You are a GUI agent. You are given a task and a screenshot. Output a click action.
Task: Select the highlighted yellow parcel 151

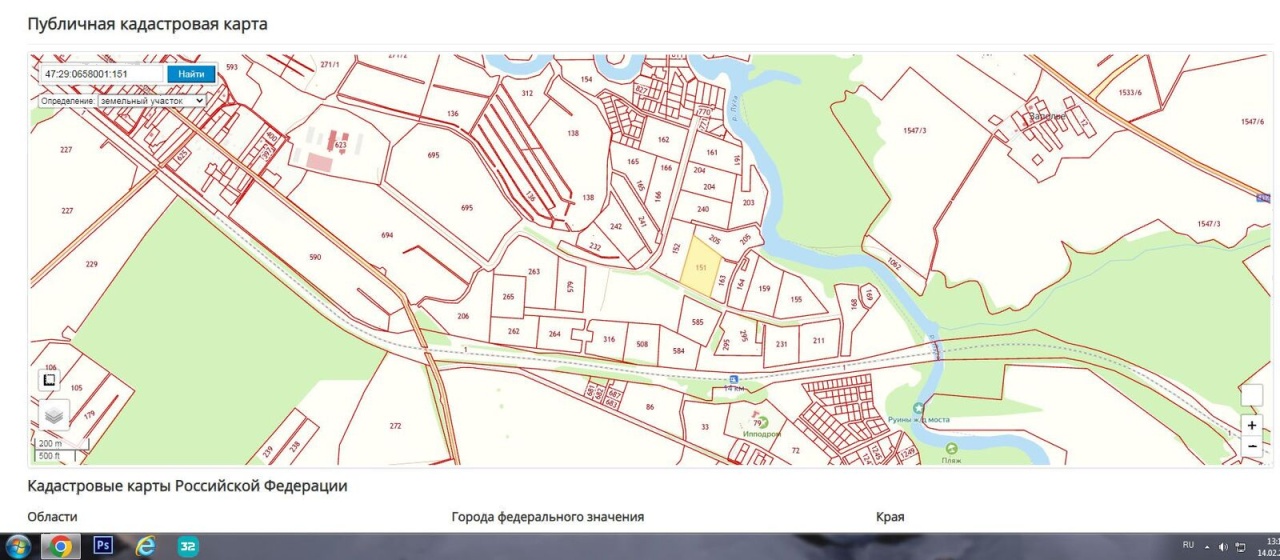(x=700, y=269)
